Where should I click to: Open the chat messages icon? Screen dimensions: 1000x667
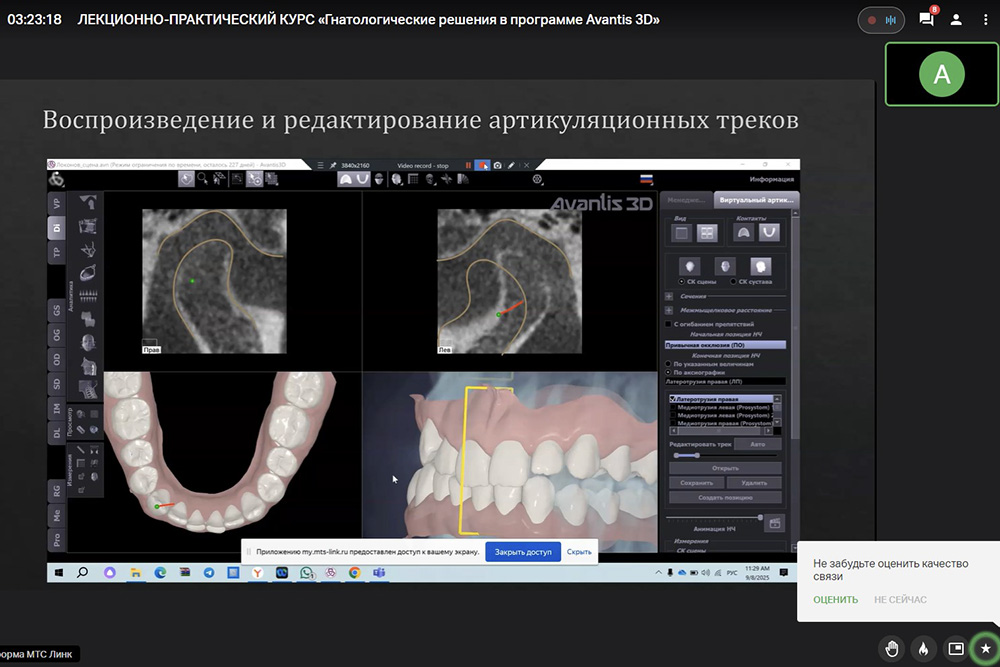[x=926, y=19]
